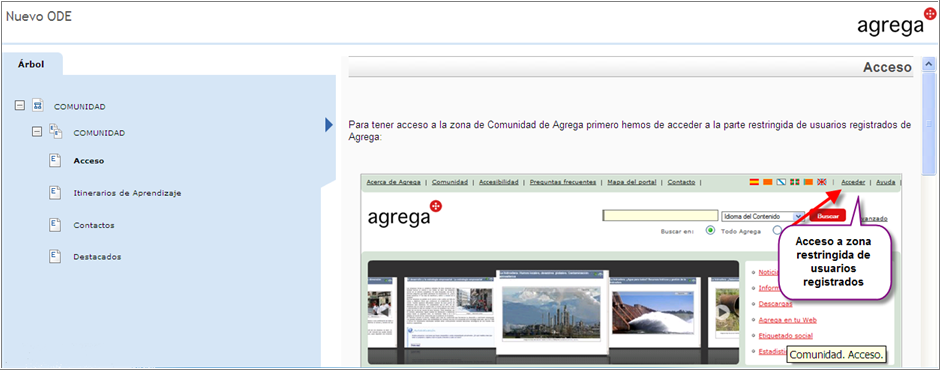Open the Preguntas frecuentes link
The width and height of the screenshot is (940, 370).
[563, 182]
